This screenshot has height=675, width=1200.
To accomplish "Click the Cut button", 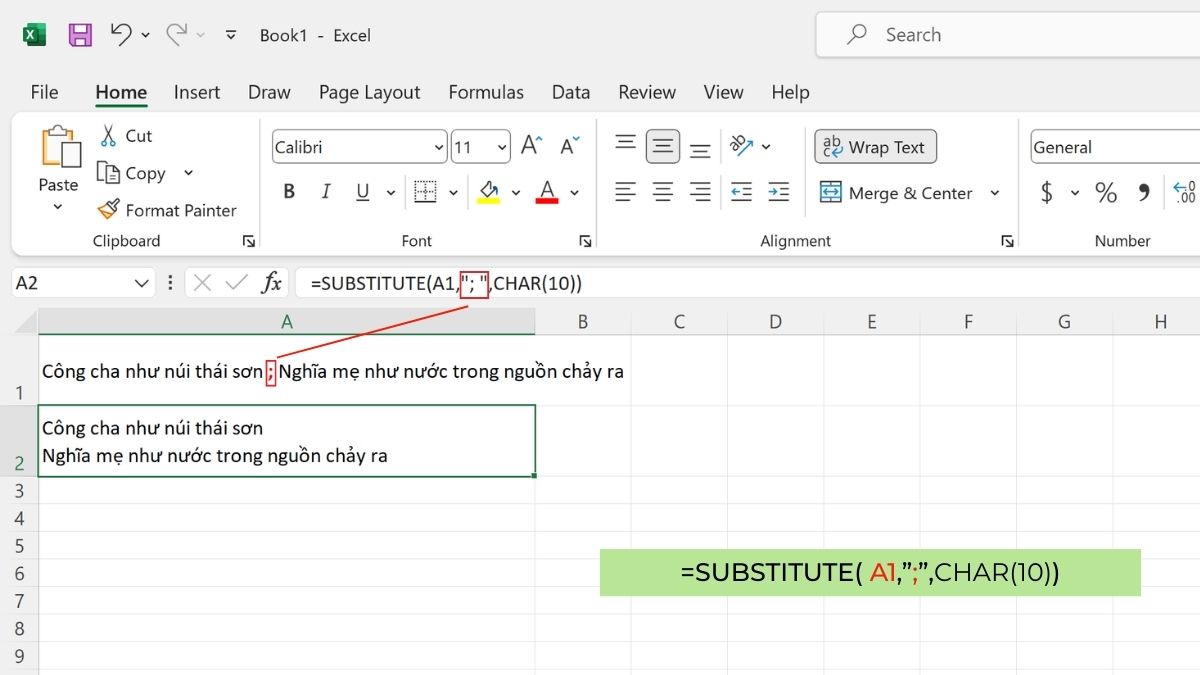I will pyautogui.click(x=126, y=136).
